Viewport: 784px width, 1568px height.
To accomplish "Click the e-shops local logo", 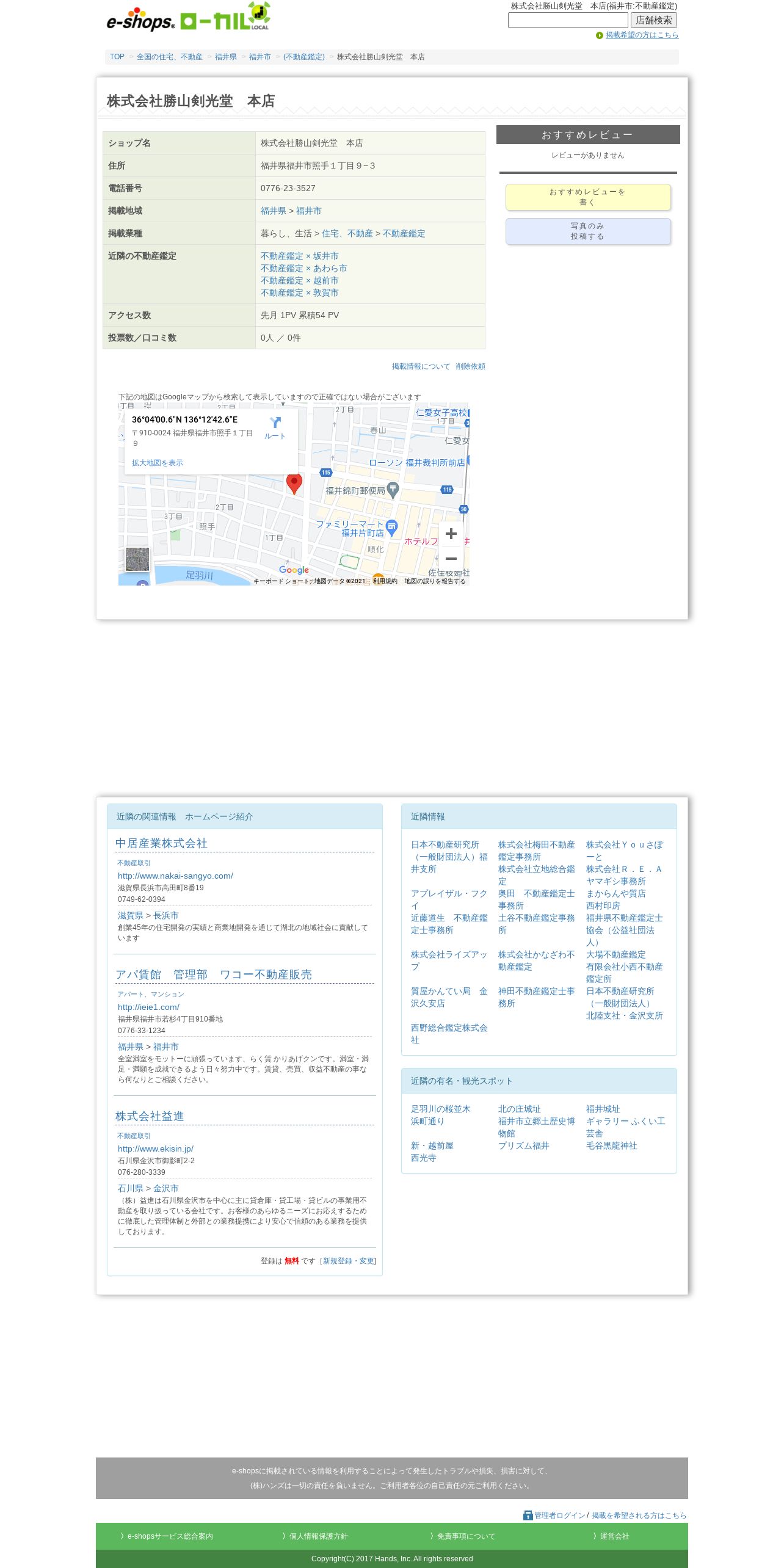I will tap(188, 18).
